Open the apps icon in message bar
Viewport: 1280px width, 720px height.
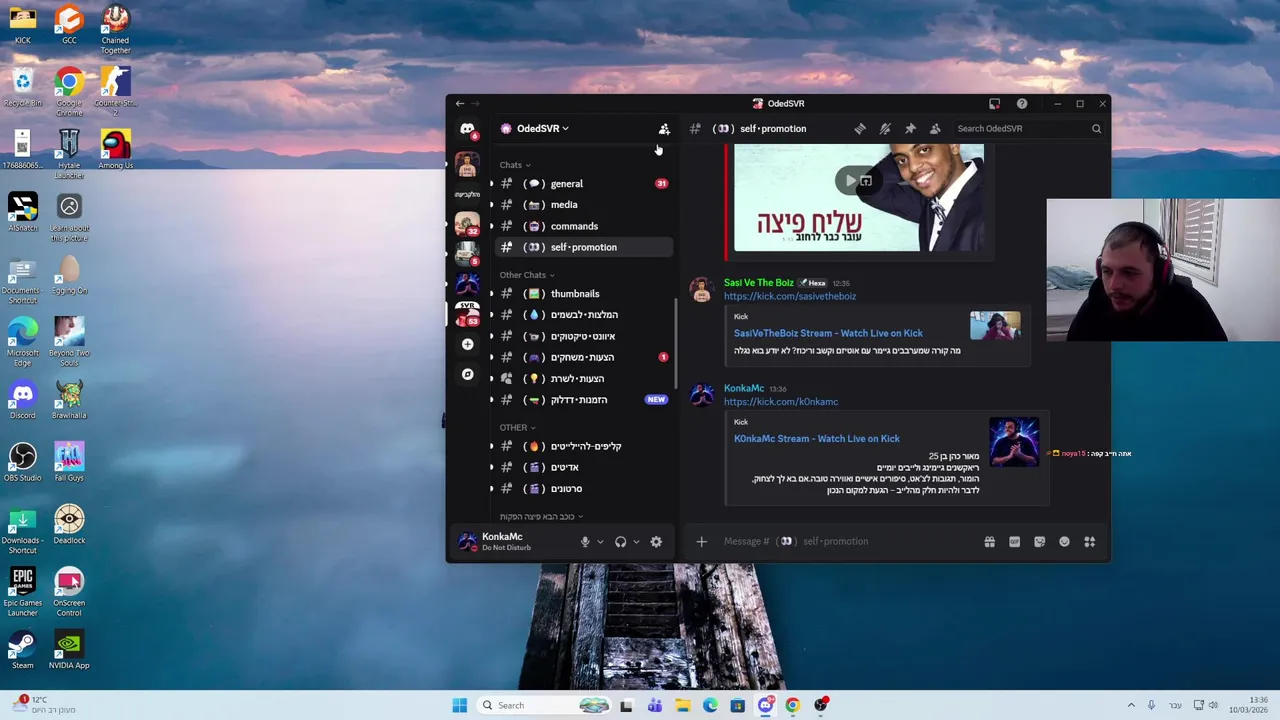[x=1089, y=542]
